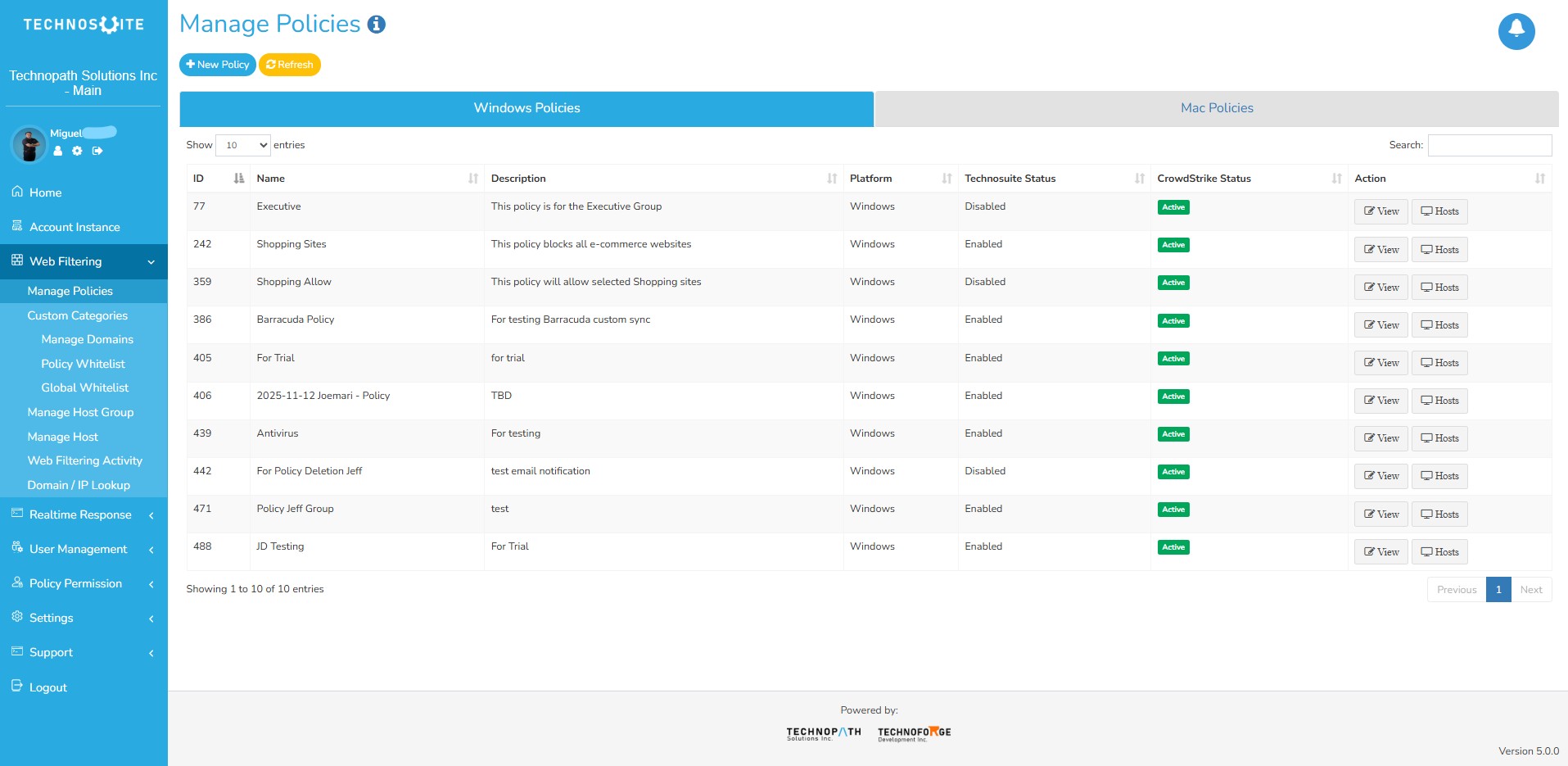Click the Technoforge footer logo
The image size is (1568, 766).
point(915,733)
